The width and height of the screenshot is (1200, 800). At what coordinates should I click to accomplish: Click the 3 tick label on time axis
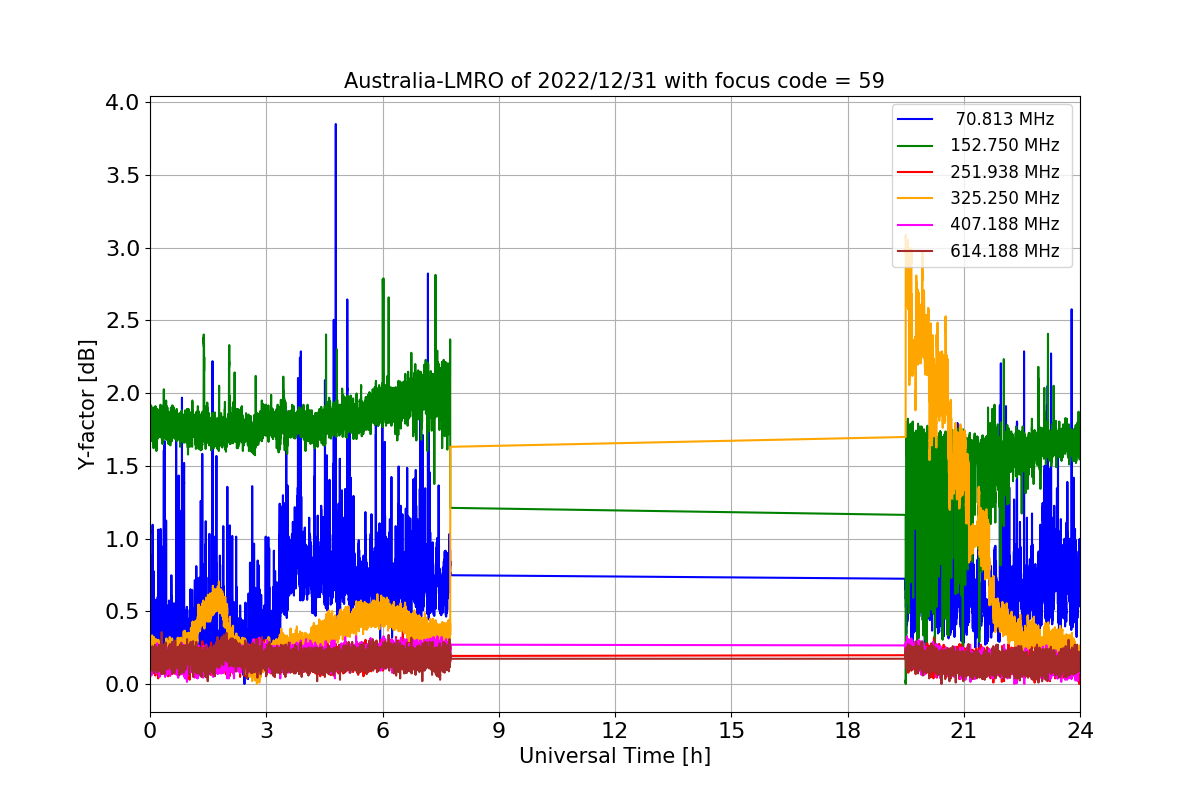tap(266, 731)
